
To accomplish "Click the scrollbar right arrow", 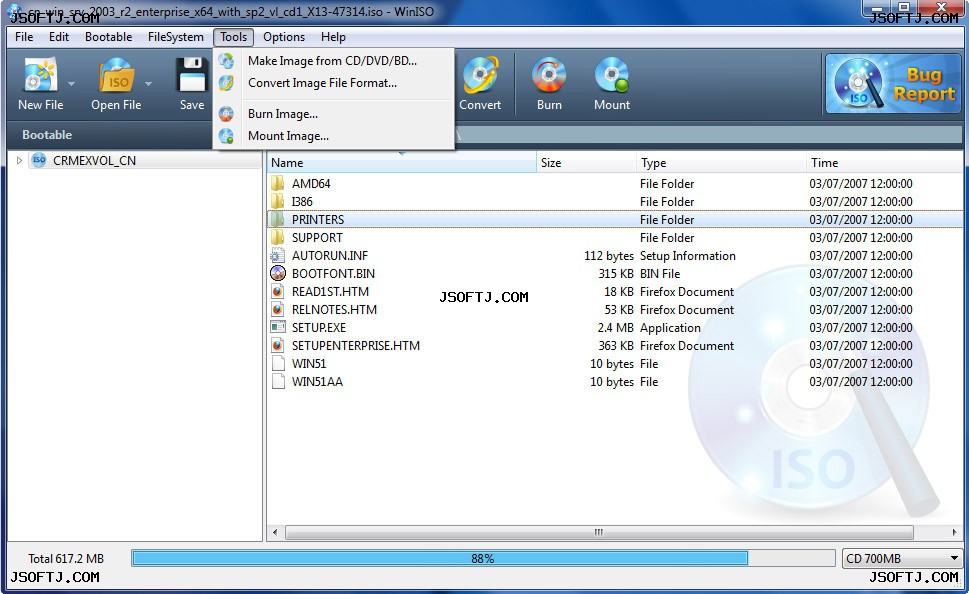I will click(955, 532).
